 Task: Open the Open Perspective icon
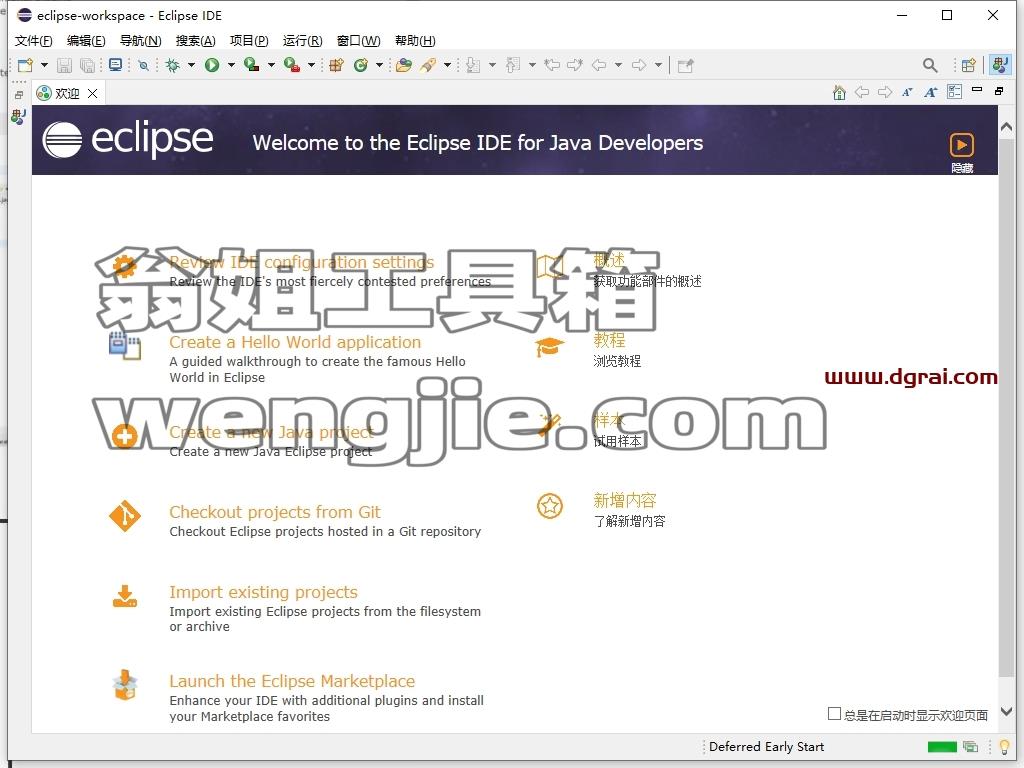pyautogui.click(x=969, y=65)
